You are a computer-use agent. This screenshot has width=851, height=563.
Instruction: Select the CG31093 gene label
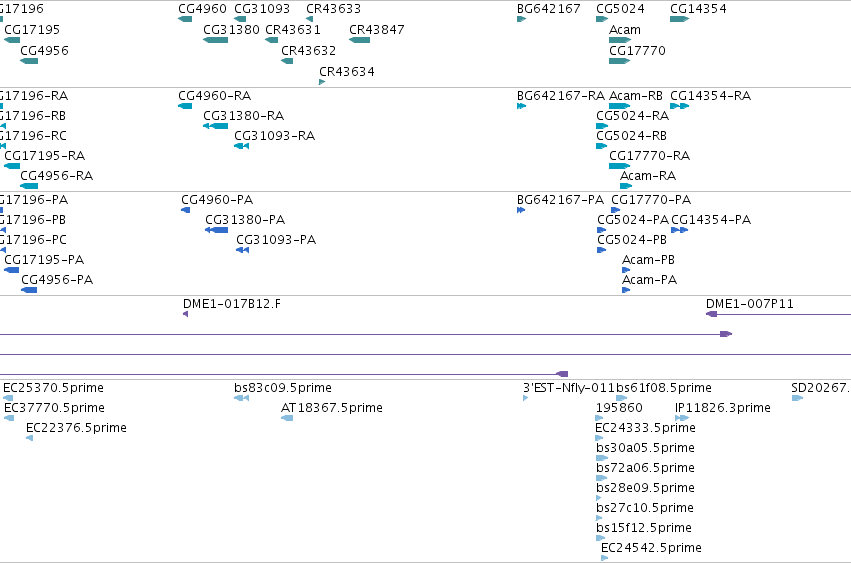[262, 9]
